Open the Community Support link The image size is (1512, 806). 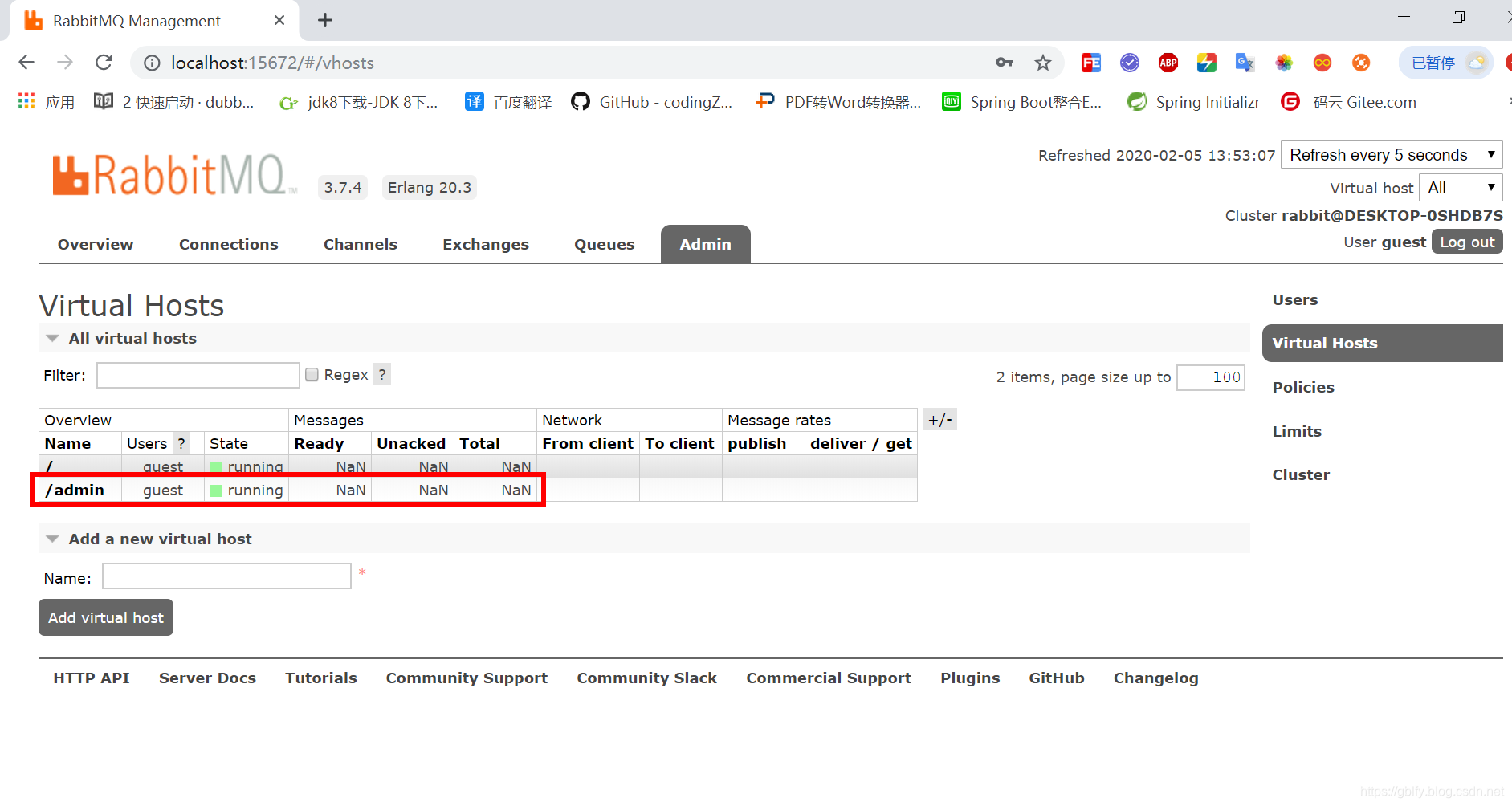click(x=467, y=678)
